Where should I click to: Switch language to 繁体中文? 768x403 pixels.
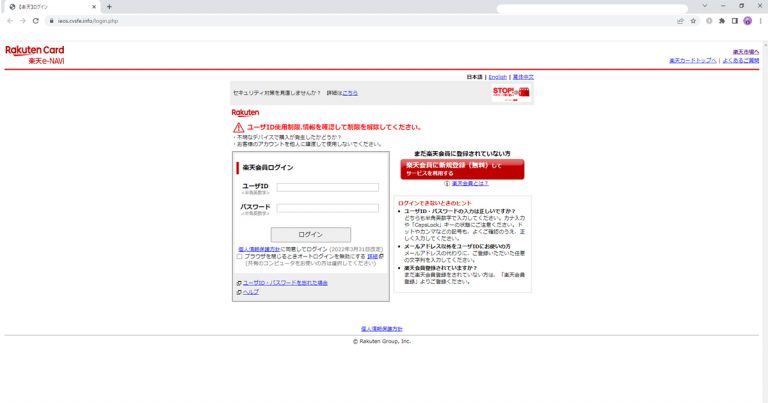pos(523,77)
